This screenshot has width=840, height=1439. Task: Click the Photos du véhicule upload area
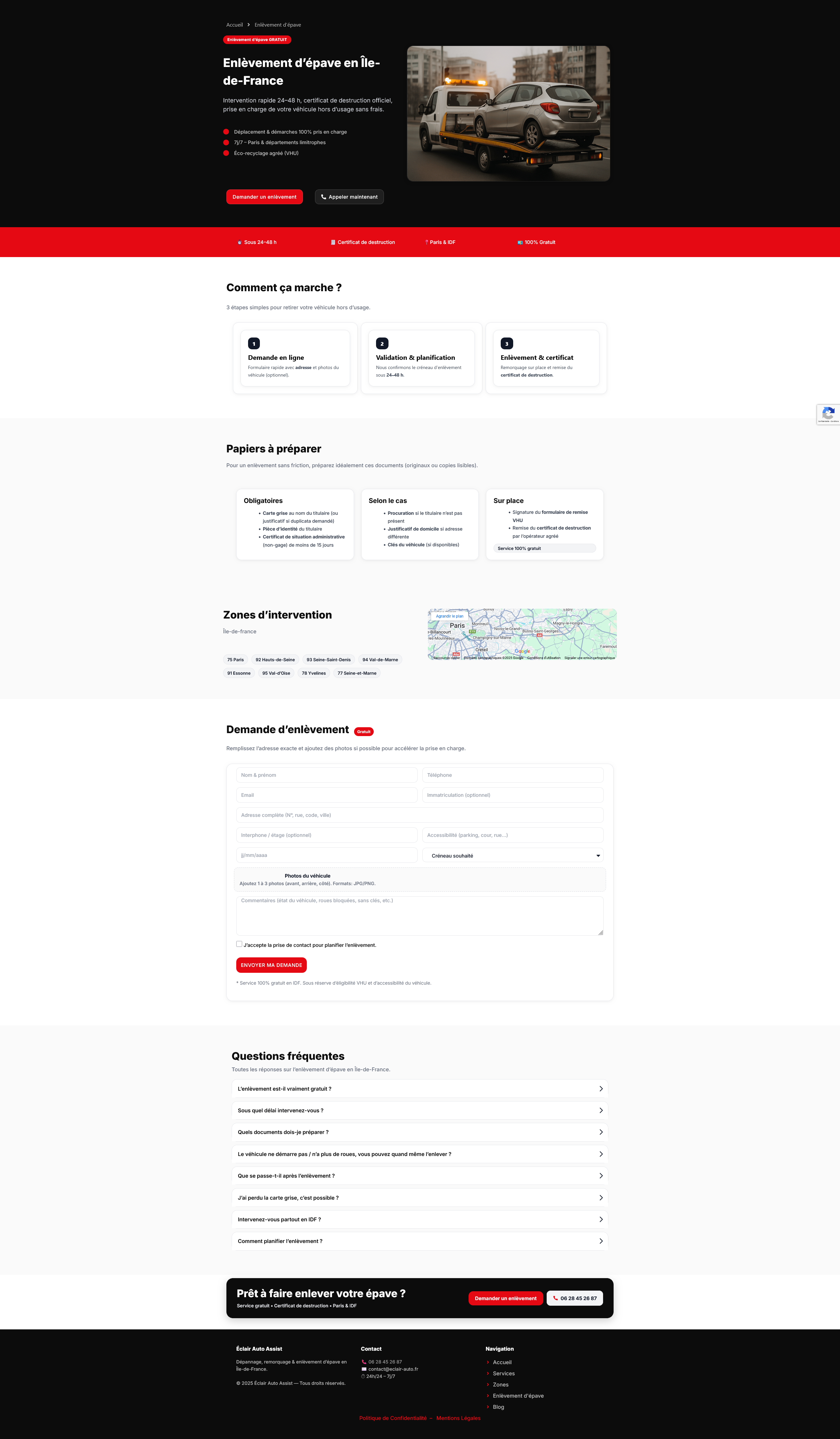(419, 879)
